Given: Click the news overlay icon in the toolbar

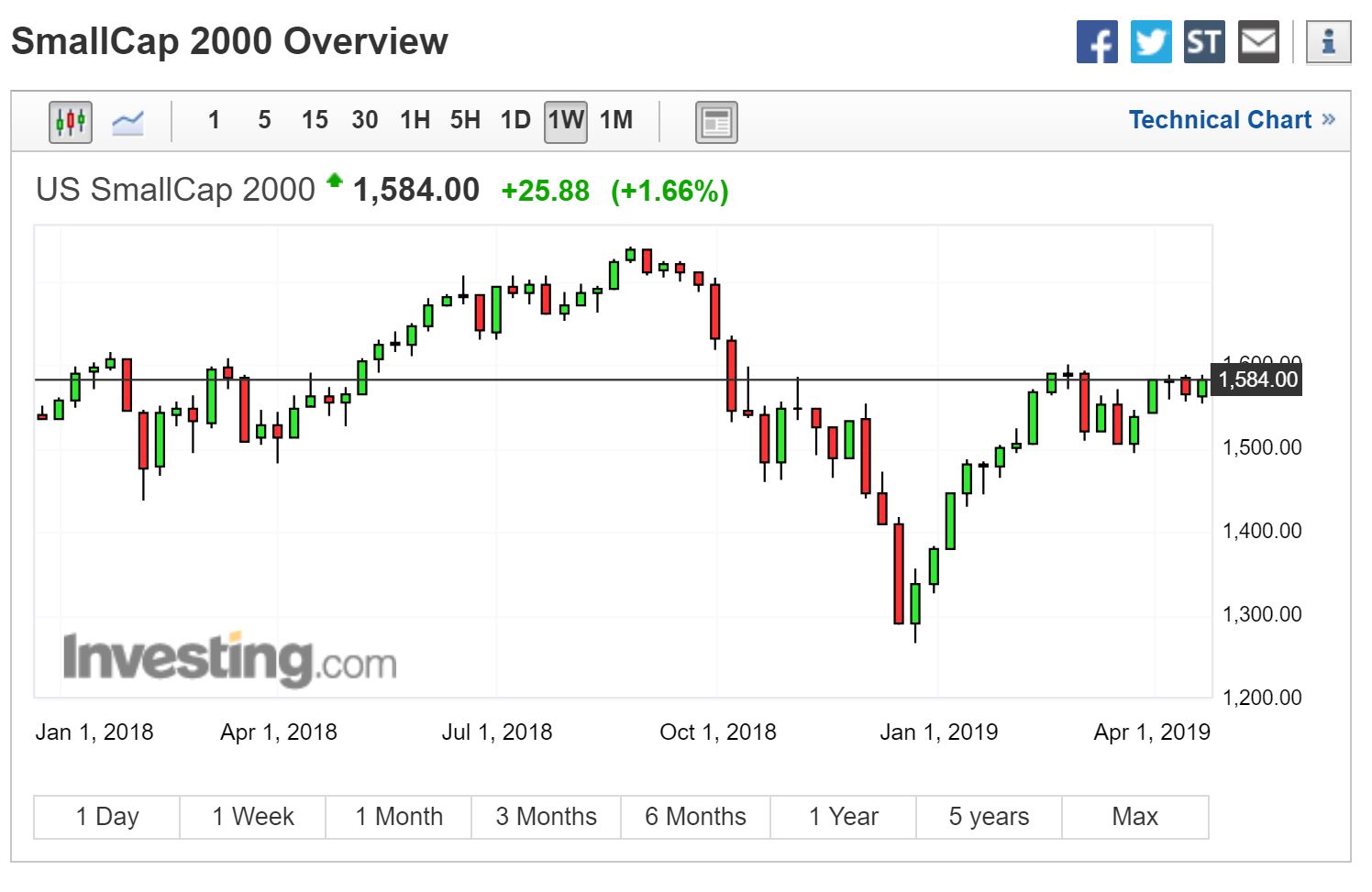Looking at the screenshot, I should pos(715,121).
